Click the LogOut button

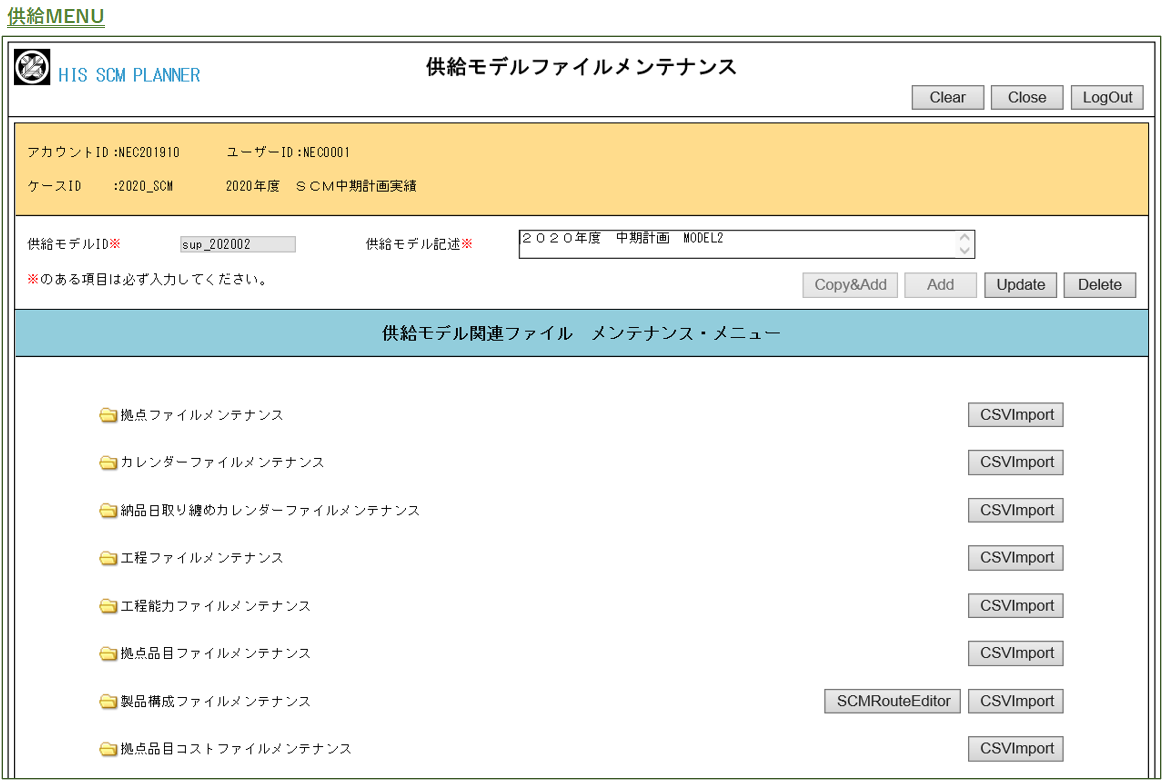pos(1107,97)
